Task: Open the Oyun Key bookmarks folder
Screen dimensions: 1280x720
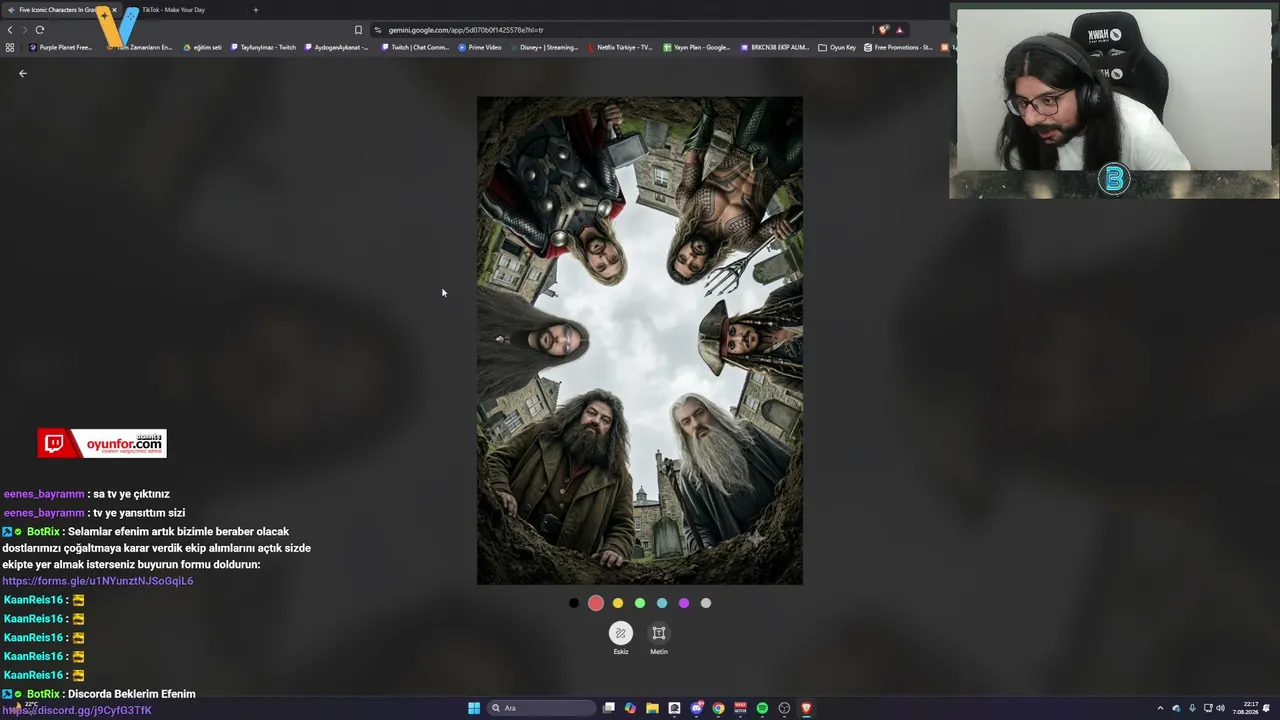Action: 837,47
